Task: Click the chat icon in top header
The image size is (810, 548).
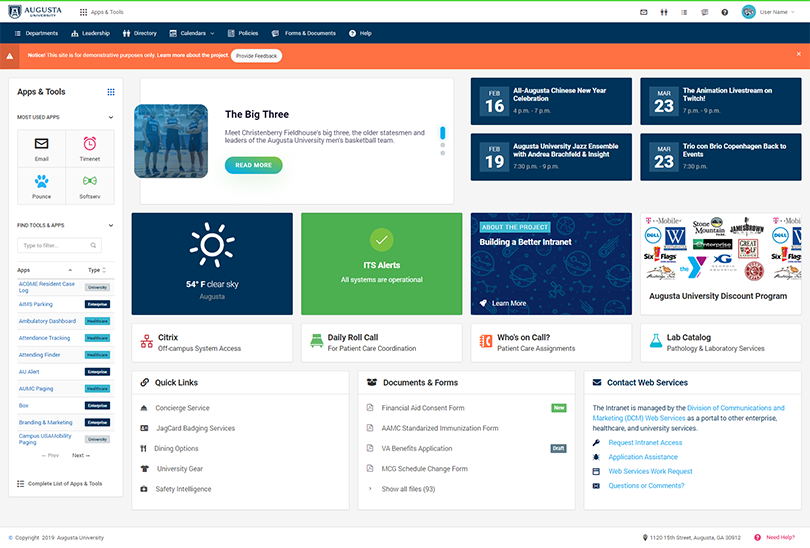Action: (x=705, y=12)
